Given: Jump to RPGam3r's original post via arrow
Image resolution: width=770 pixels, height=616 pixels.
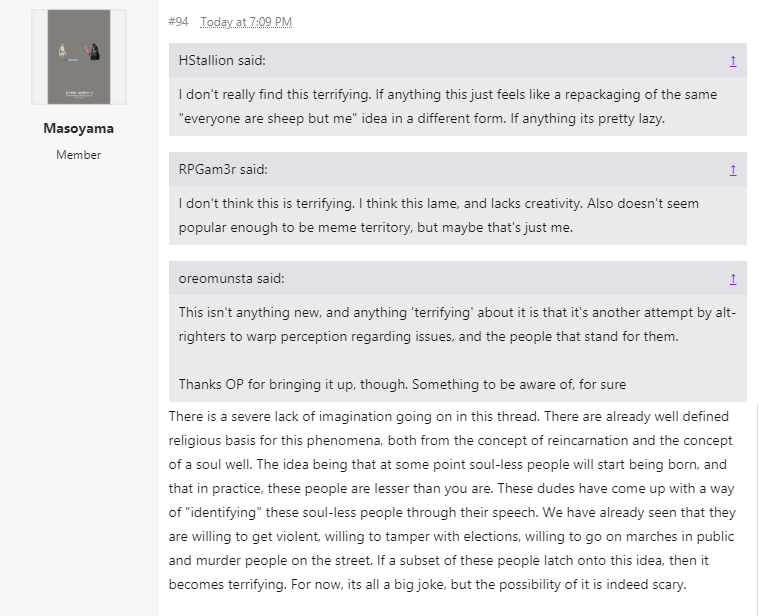Looking at the screenshot, I should (733, 169).
